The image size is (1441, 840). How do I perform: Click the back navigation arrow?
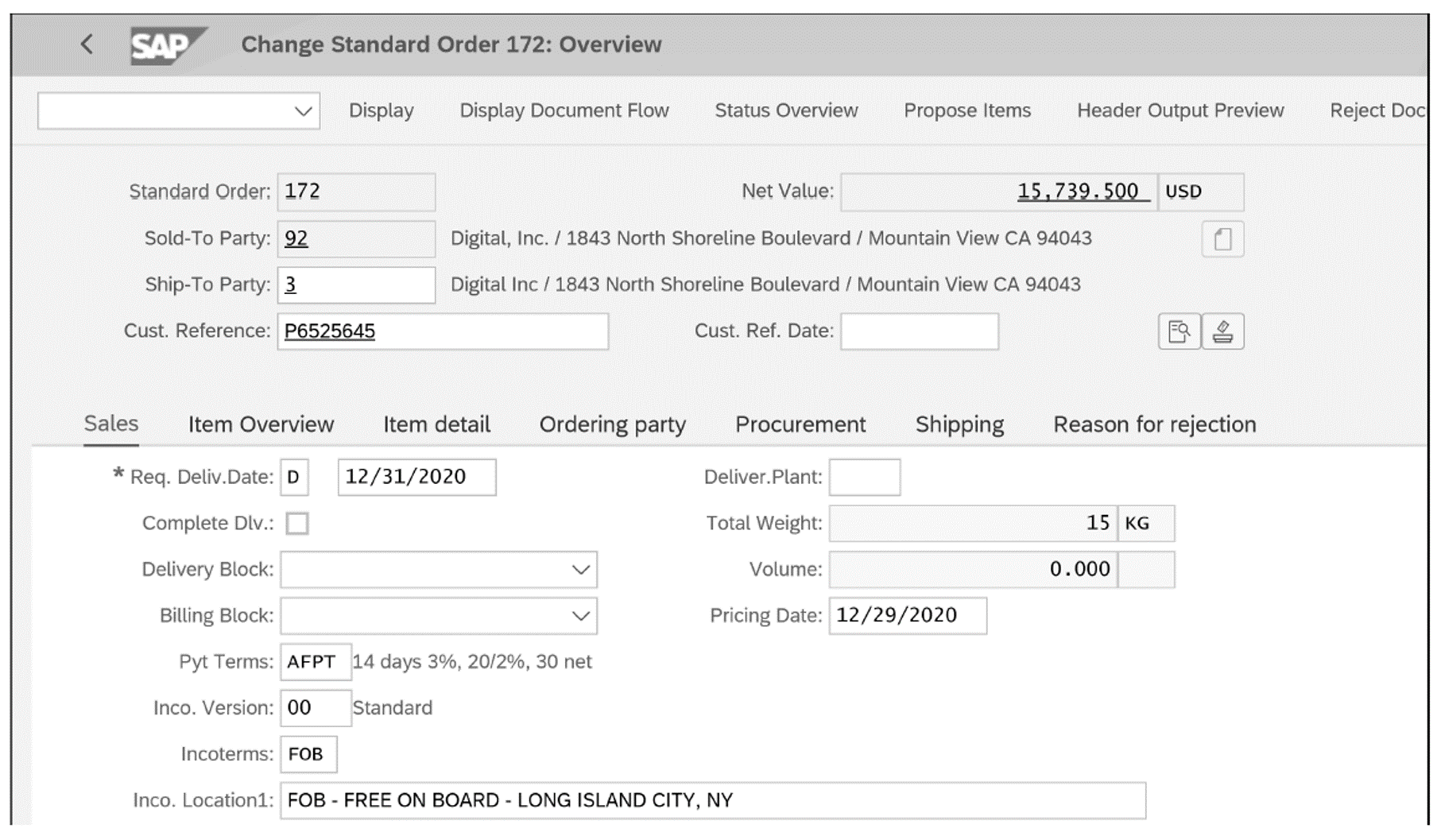(x=85, y=45)
